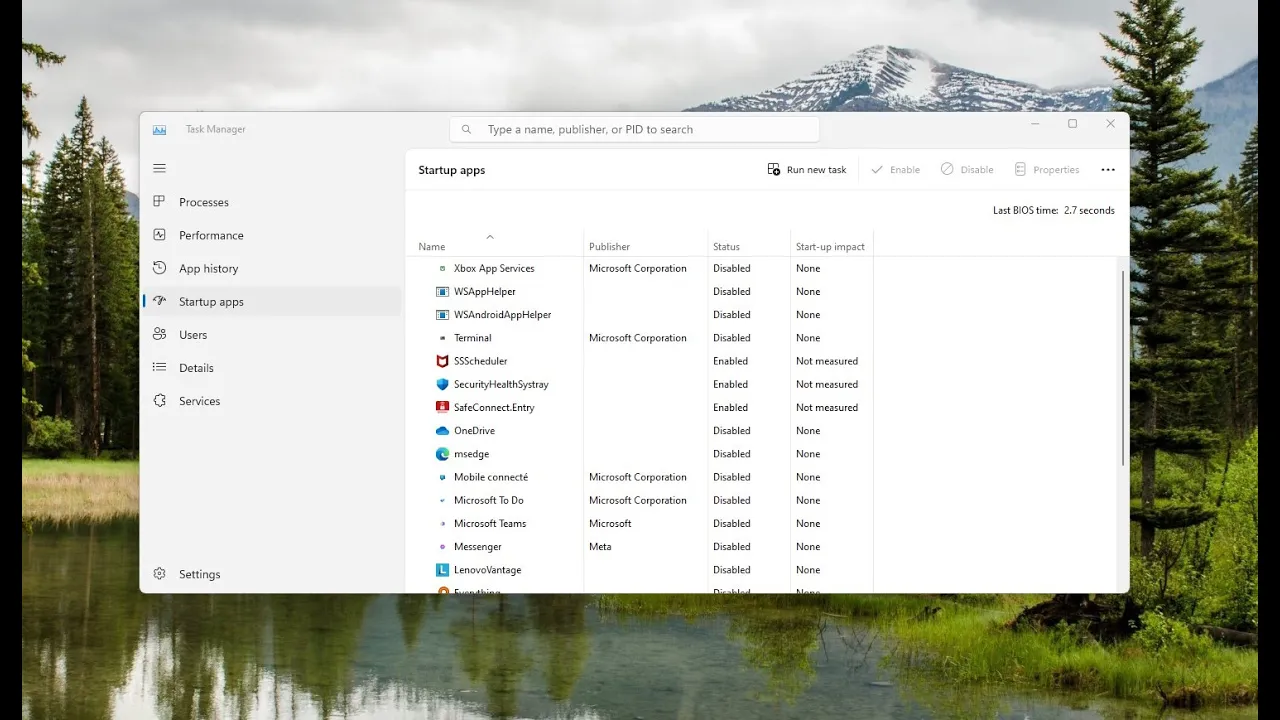This screenshot has height=720, width=1280.
Task: Select the OneDrive cloud icon
Action: (443, 431)
